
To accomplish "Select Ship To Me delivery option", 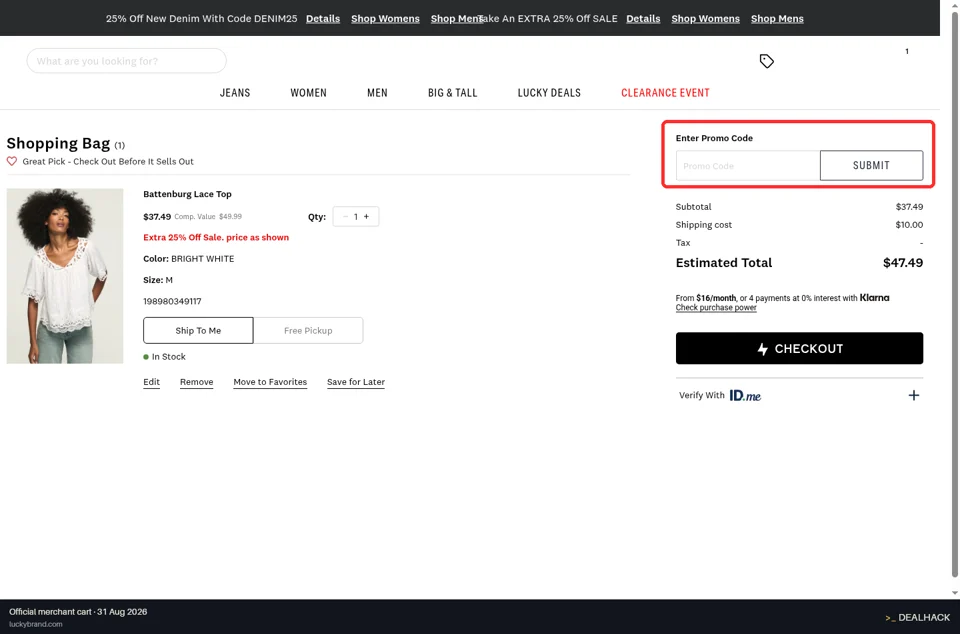I will 198,330.
